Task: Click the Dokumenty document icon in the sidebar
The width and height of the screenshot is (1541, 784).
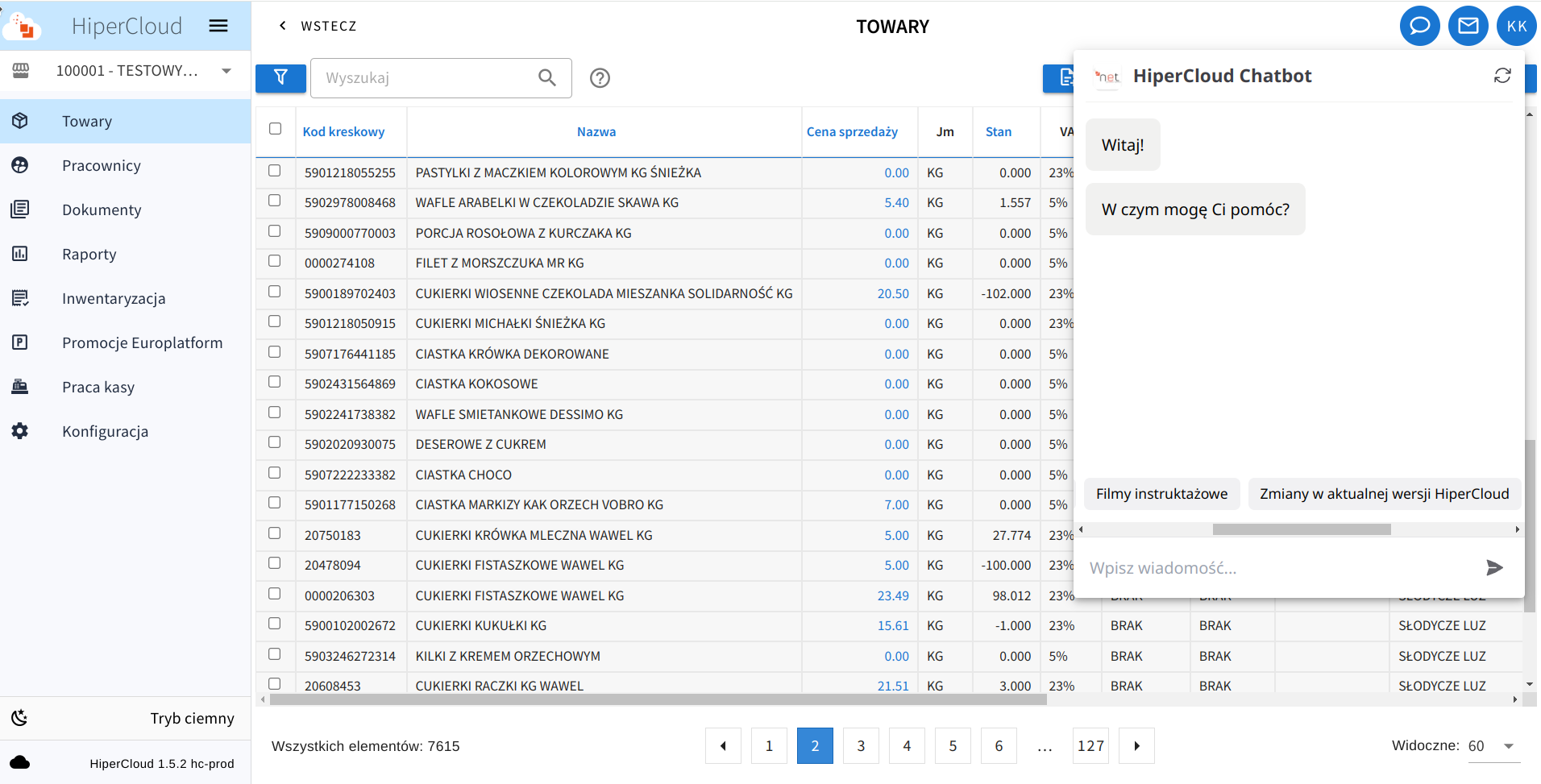Action: [20, 209]
